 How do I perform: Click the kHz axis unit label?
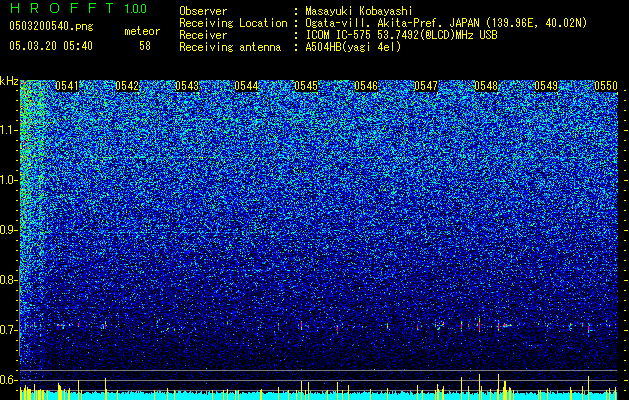coord(9,81)
